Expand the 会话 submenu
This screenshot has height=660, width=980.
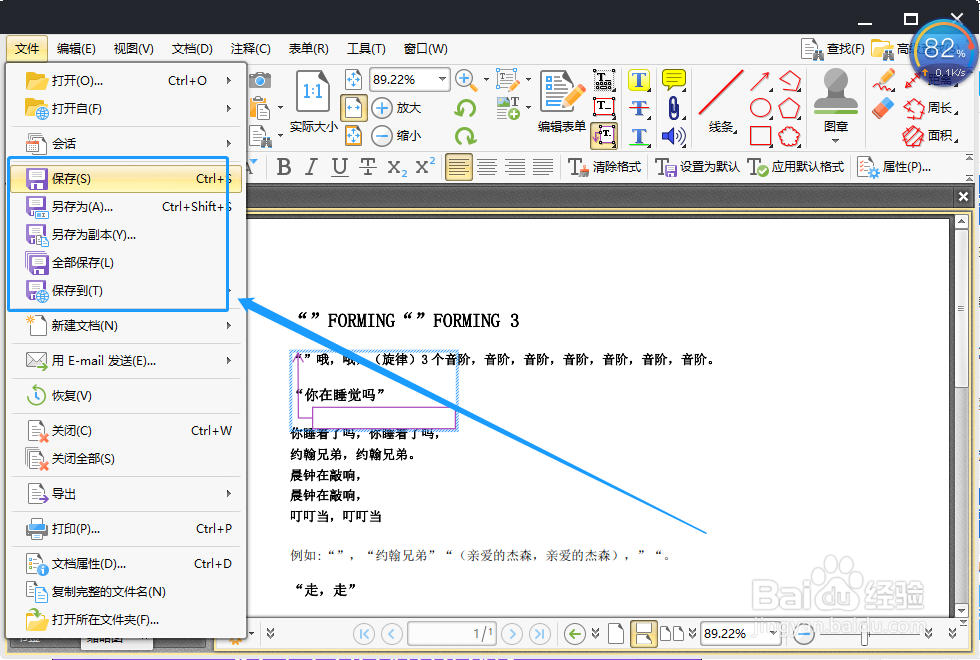click(x=229, y=143)
